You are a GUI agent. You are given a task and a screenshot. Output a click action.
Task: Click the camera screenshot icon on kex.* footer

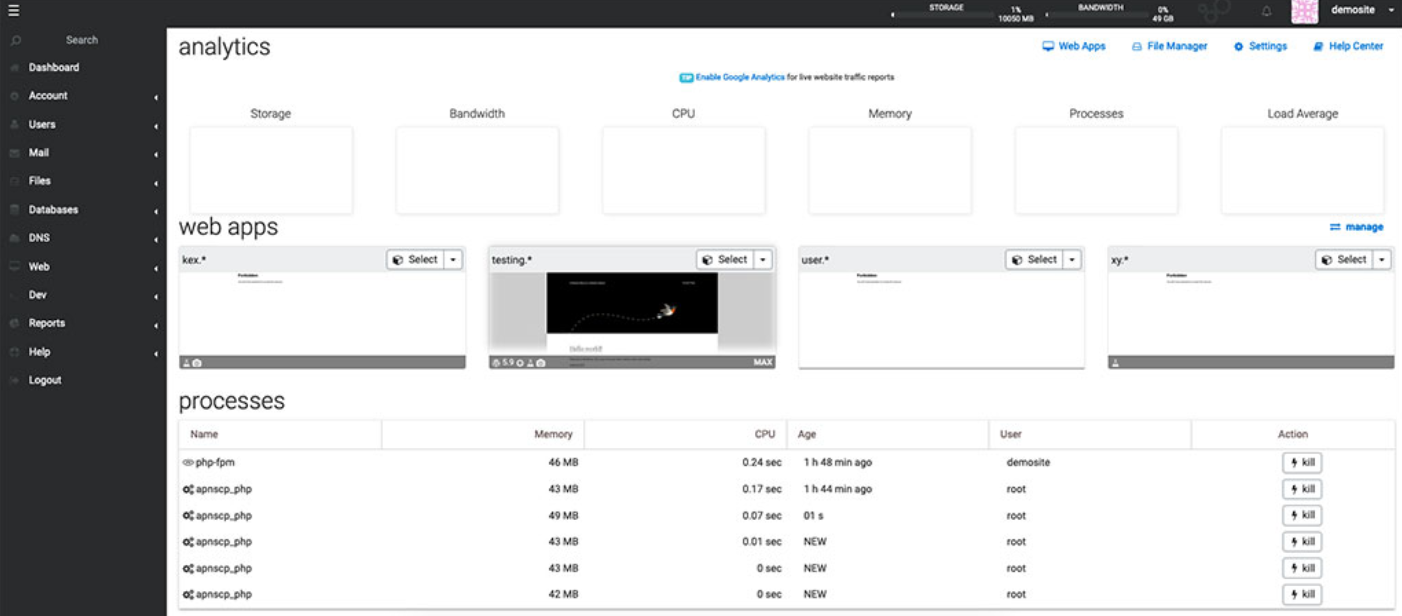pyautogui.click(x=197, y=361)
